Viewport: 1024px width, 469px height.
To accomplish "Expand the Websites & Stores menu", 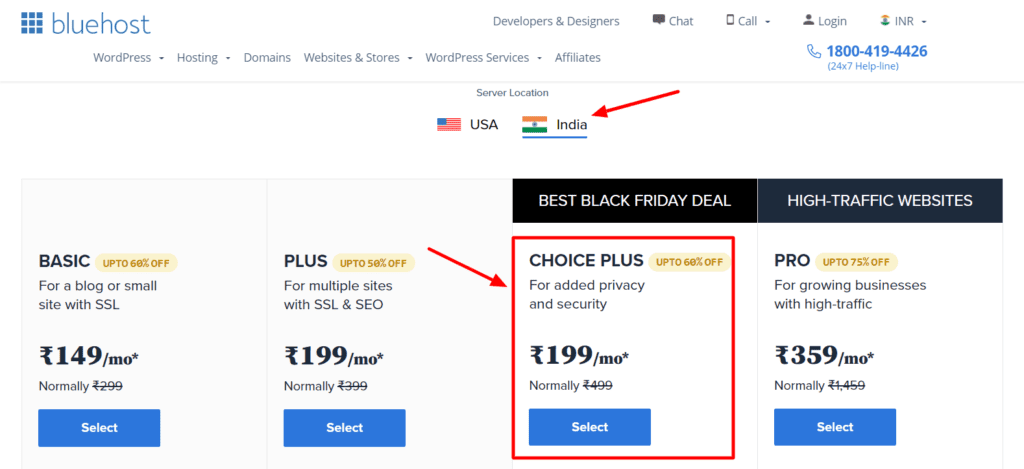I will click(x=357, y=58).
